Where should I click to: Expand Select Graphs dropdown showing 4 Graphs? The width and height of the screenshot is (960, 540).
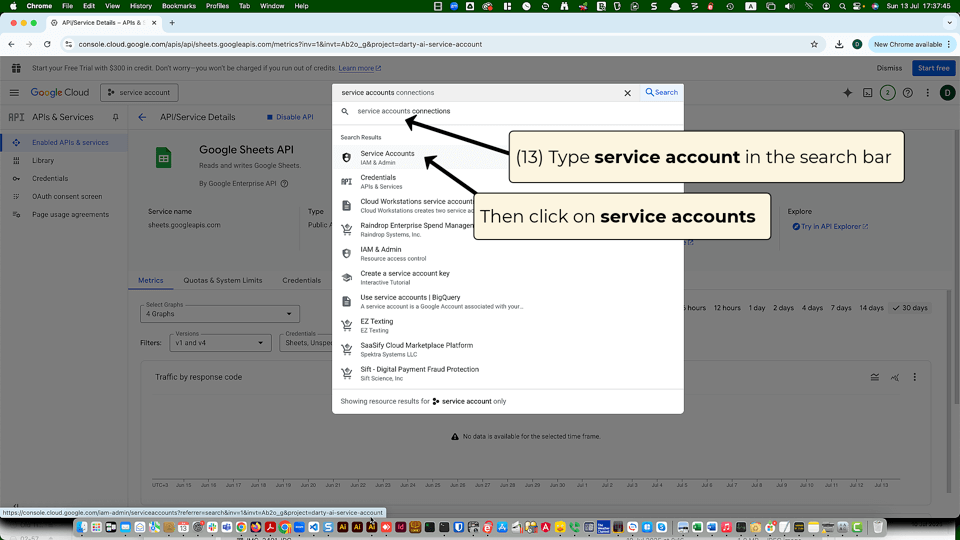220,313
